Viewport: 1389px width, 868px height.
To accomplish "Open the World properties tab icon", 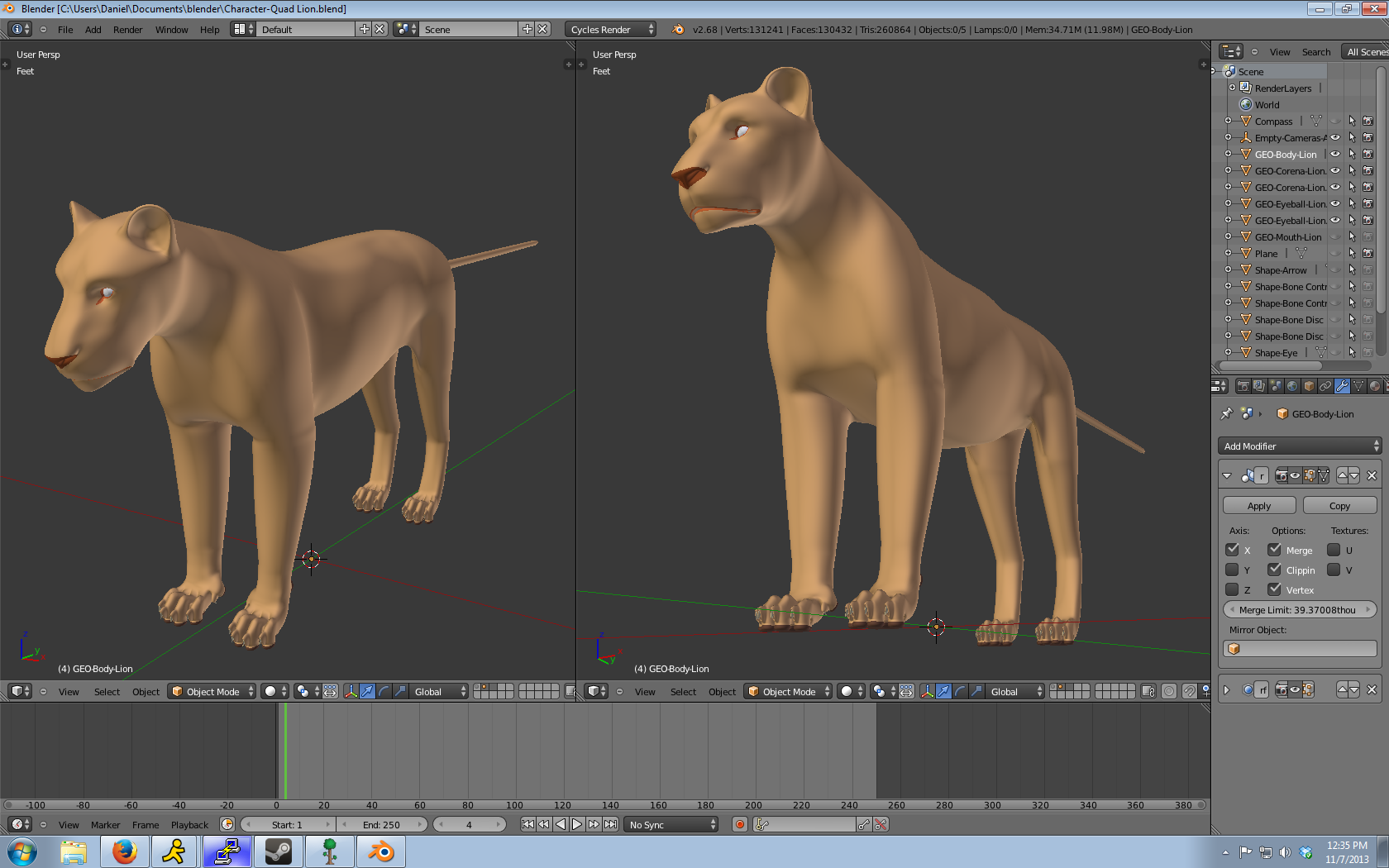I will pyautogui.click(x=1292, y=386).
